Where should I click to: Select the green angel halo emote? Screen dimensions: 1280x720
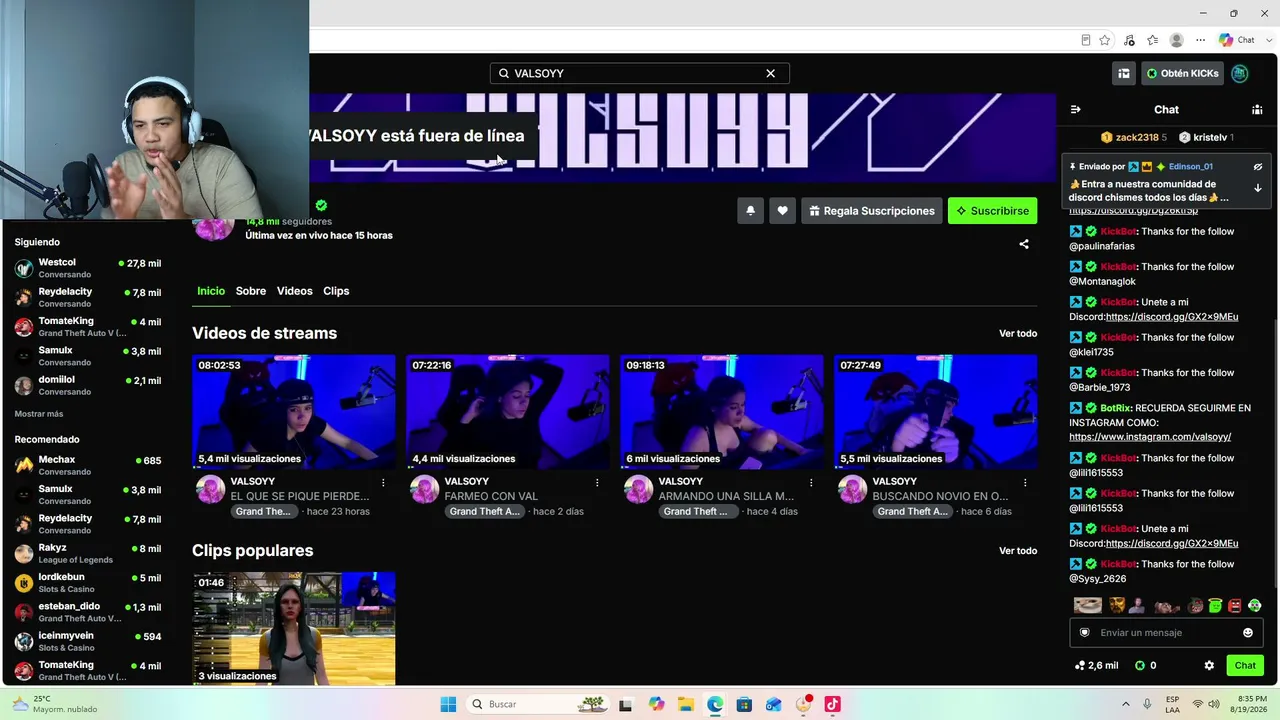1215,606
